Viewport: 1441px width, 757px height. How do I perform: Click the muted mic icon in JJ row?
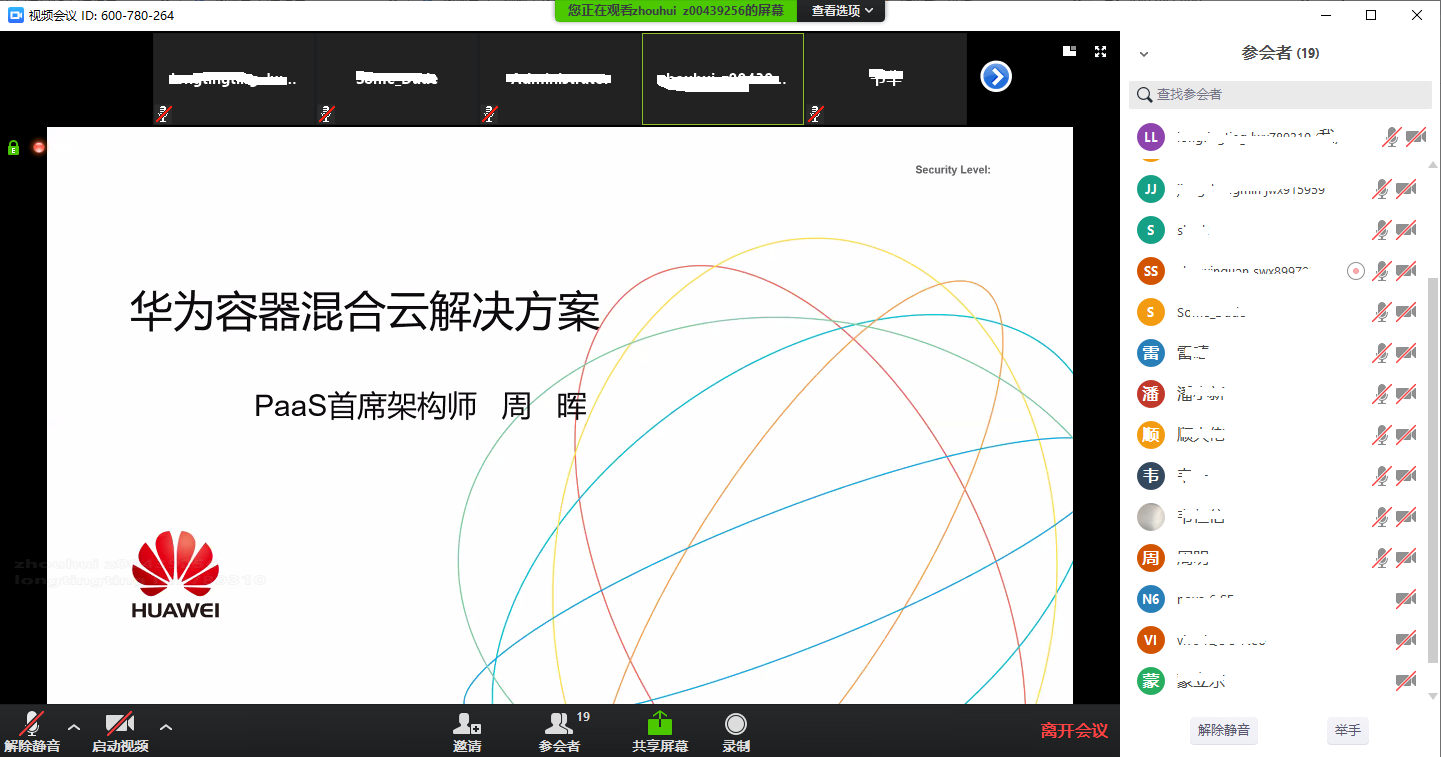click(1381, 189)
